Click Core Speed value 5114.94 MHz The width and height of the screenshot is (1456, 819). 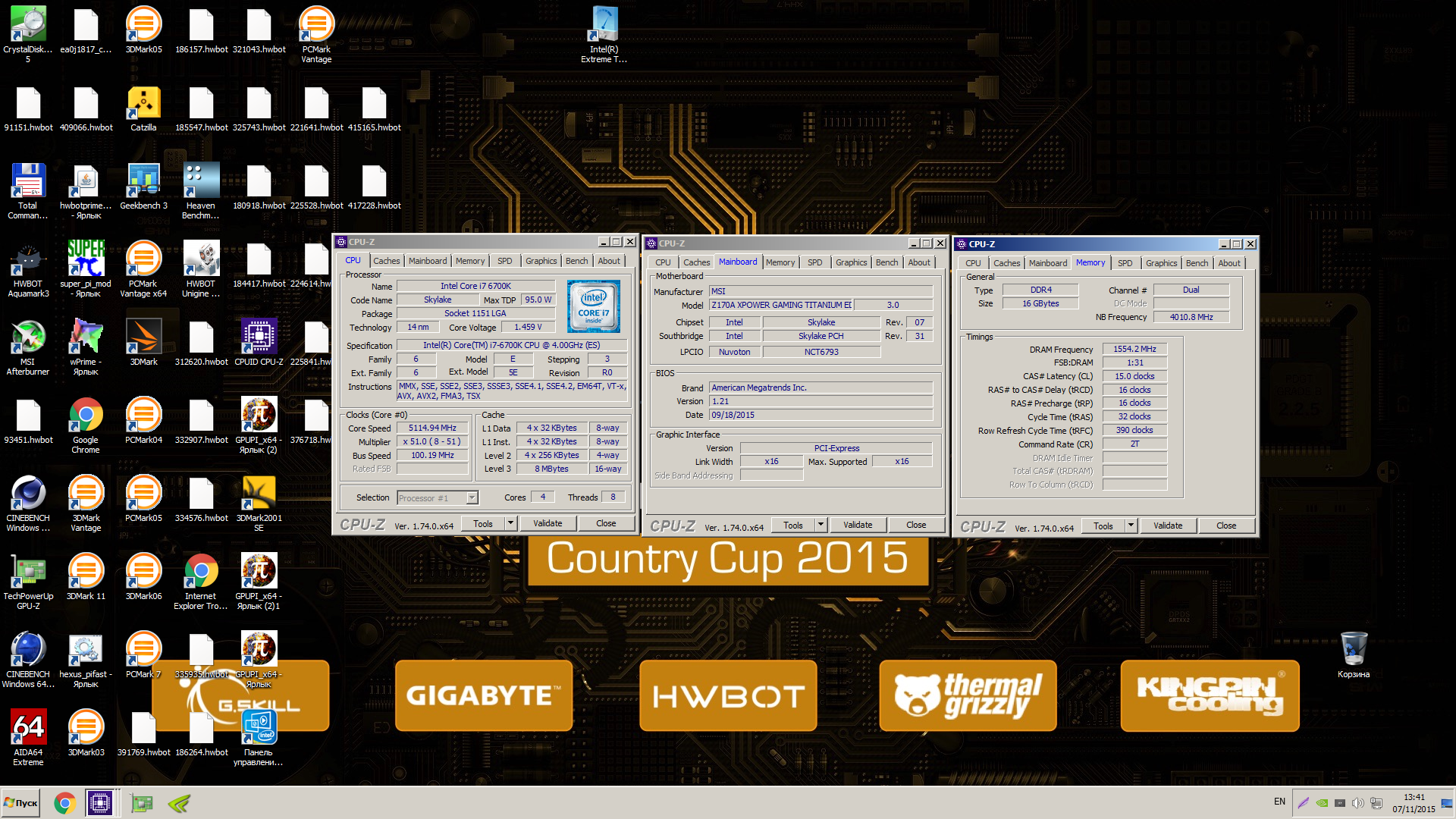tap(432, 428)
